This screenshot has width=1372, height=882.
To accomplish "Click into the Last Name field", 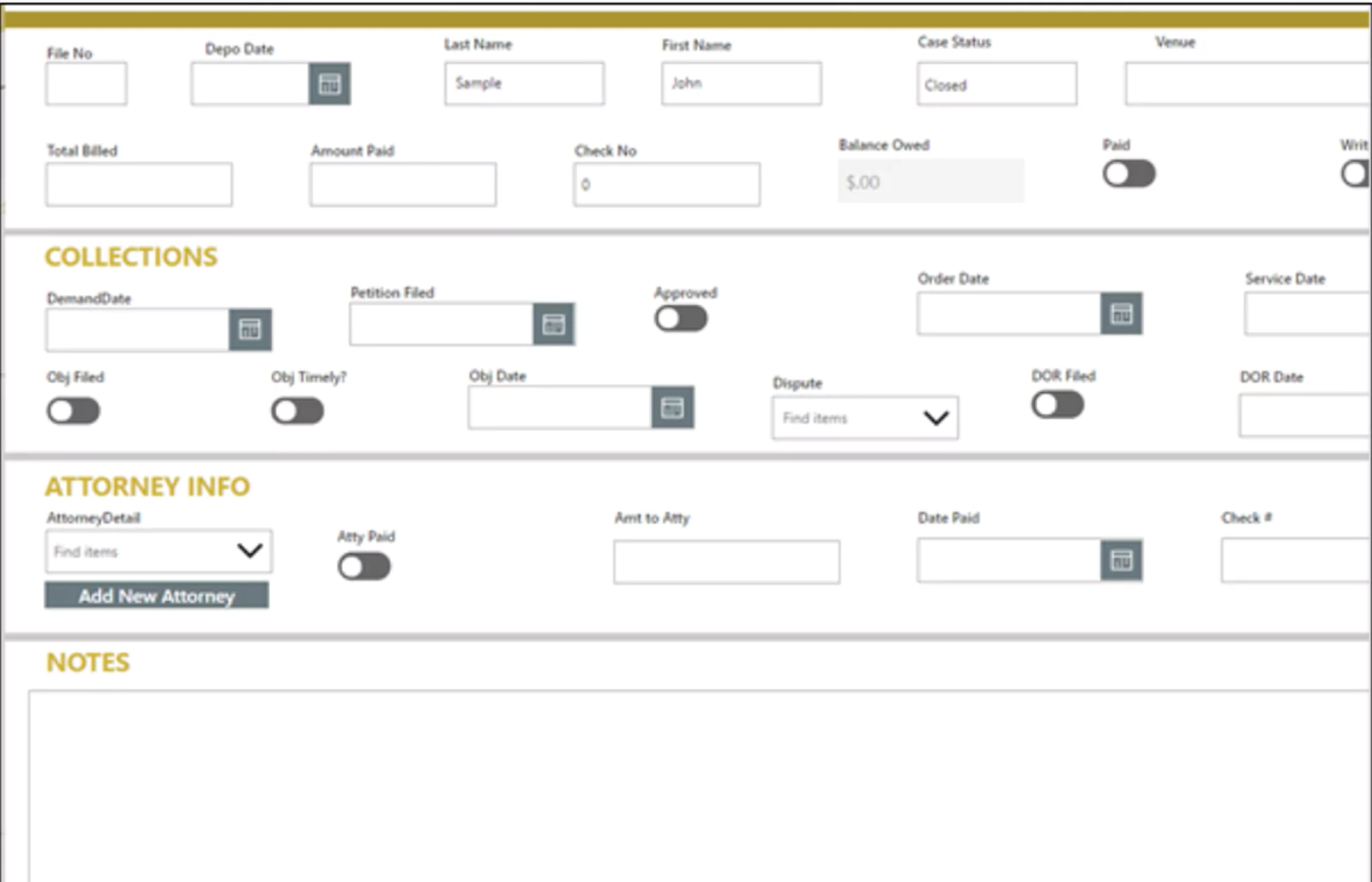I will pos(524,84).
